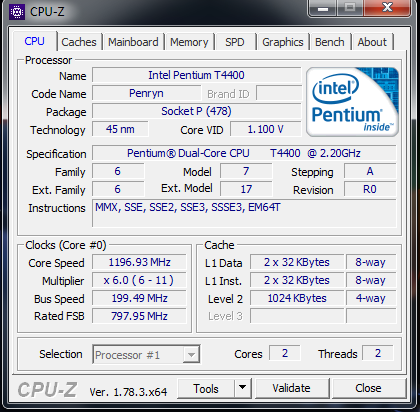Open the About tab
The image size is (420, 412).
point(372,42)
